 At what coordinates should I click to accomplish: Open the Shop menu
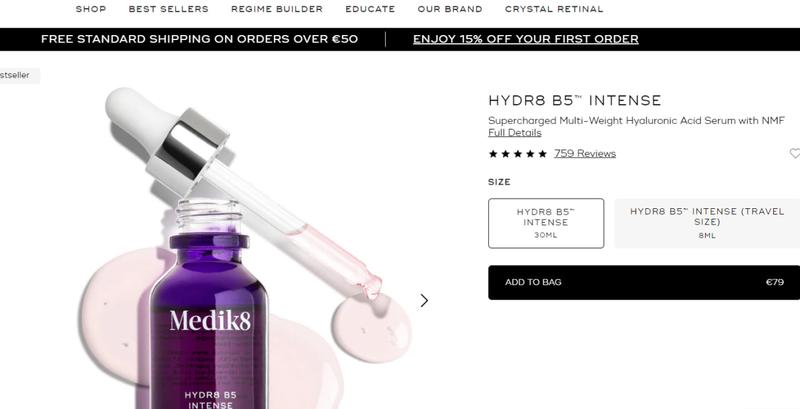(x=91, y=9)
